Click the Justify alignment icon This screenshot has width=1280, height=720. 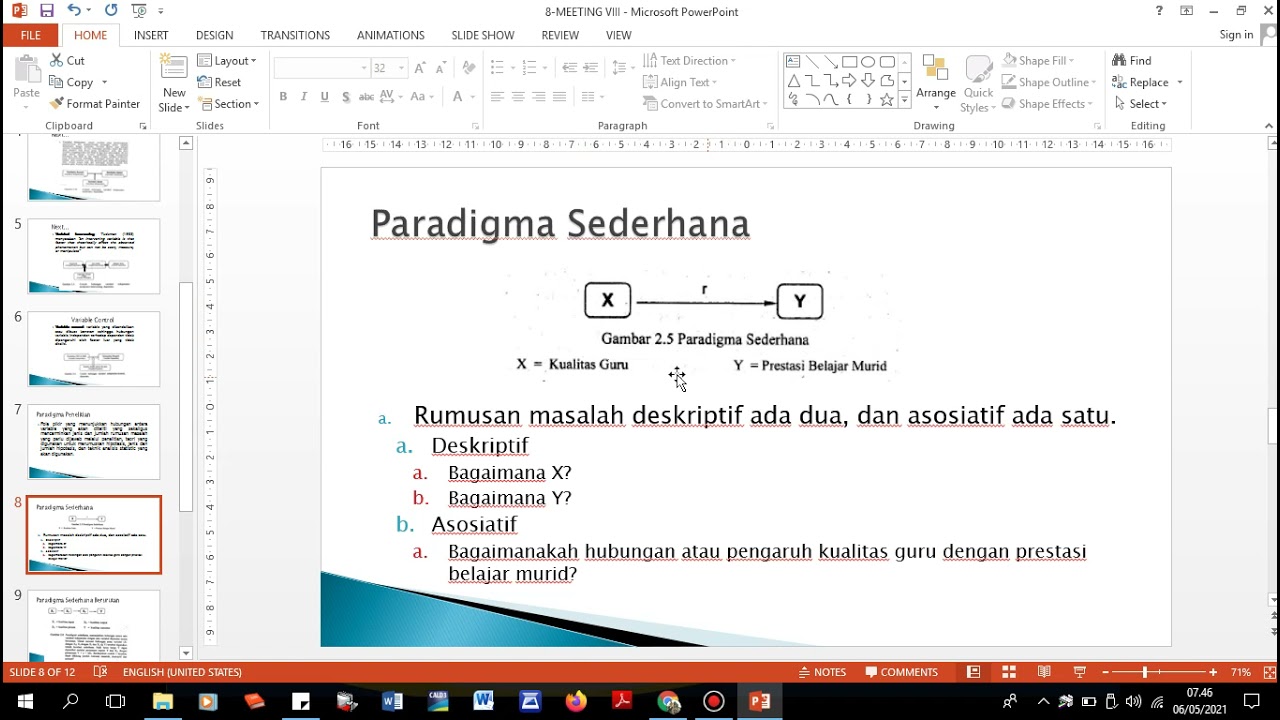point(560,97)
